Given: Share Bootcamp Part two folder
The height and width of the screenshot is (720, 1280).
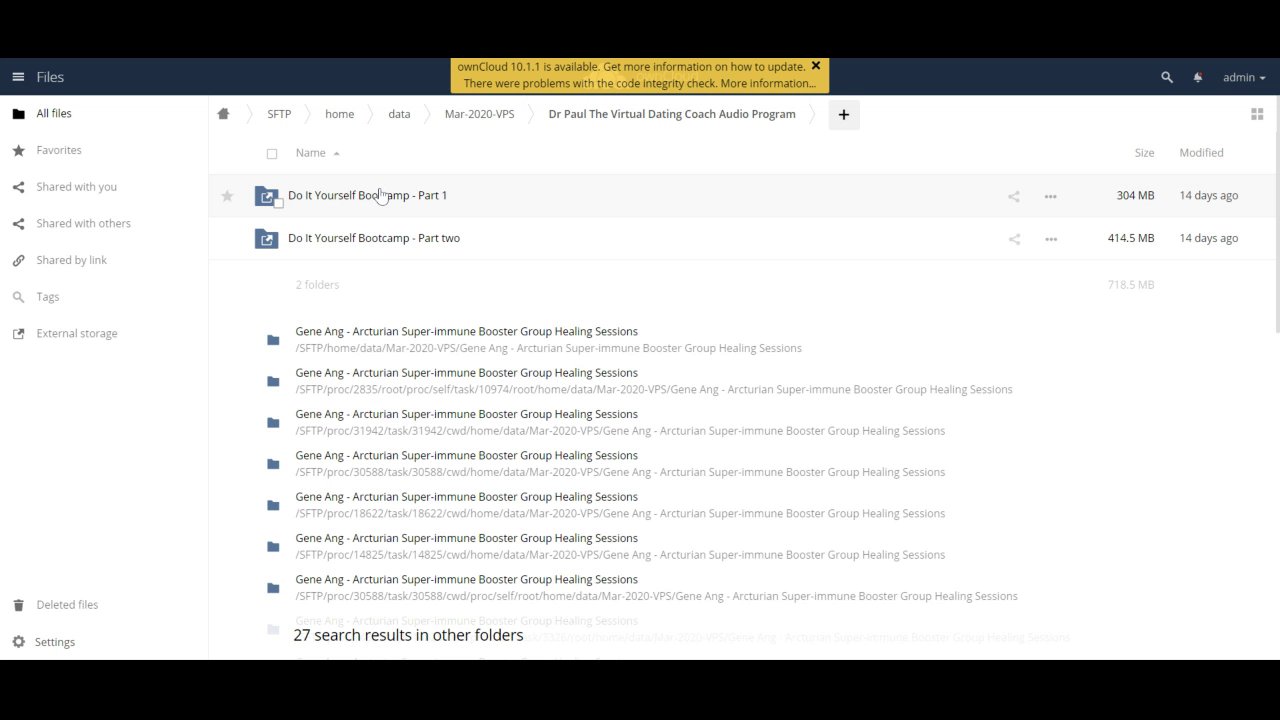Looking at the screenshot, I should 1014,239.
